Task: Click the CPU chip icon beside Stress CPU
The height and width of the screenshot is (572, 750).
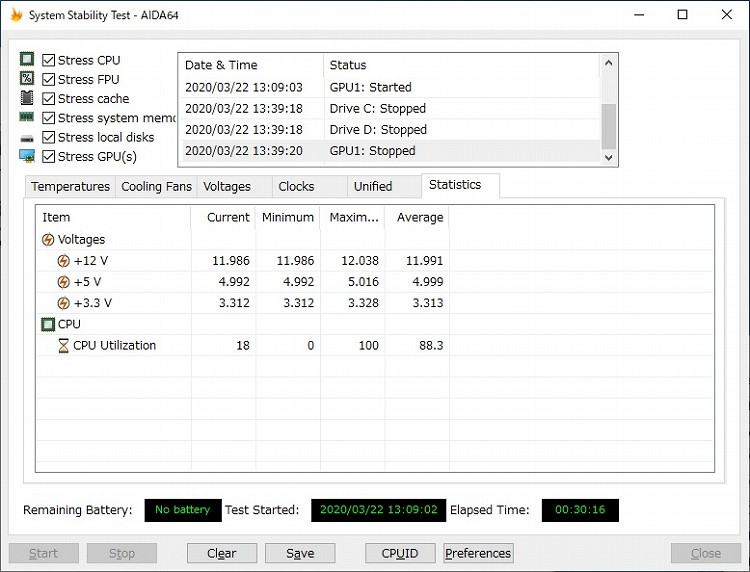Action: click(x=27, y=60)
